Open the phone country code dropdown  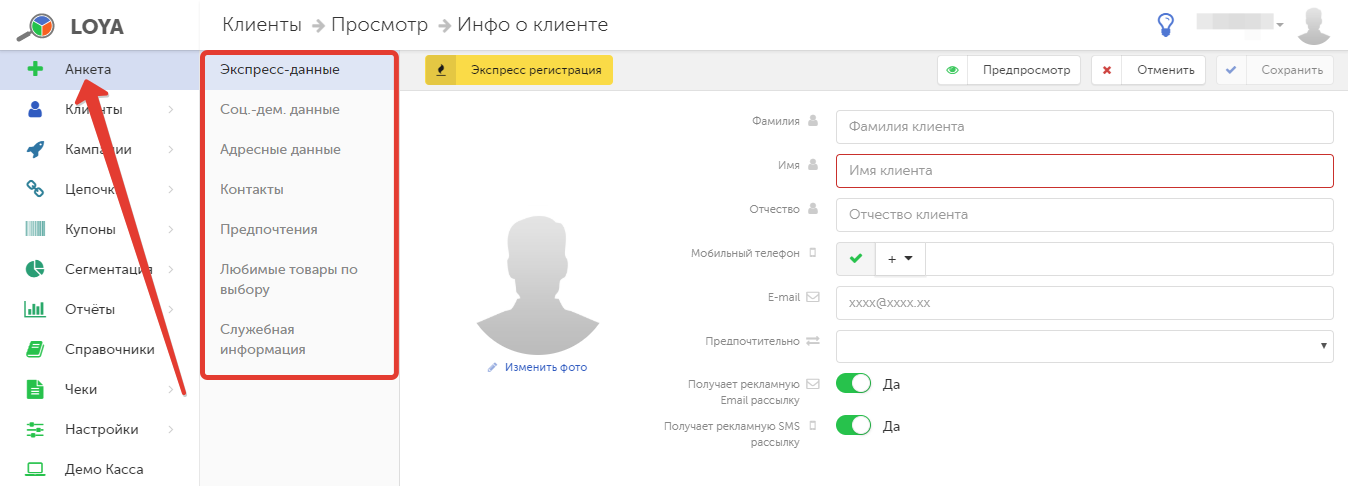(x=900, y=259)
